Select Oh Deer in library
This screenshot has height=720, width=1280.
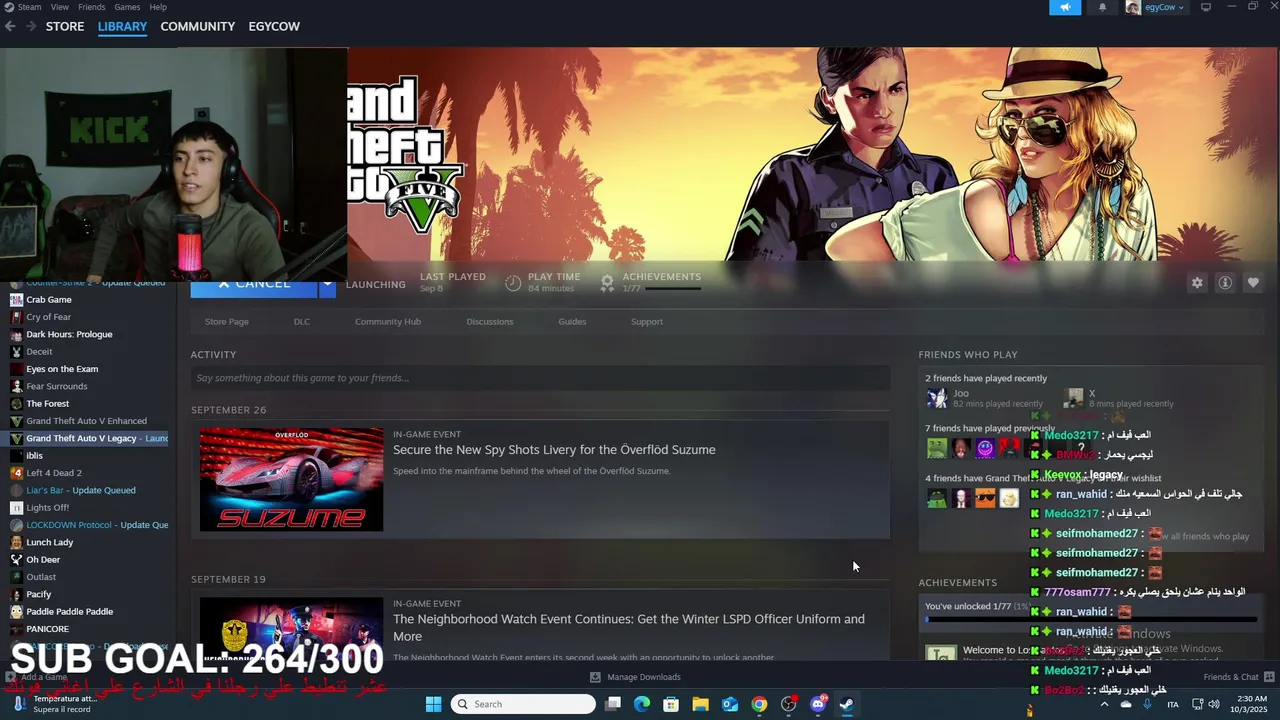(43, 560)
